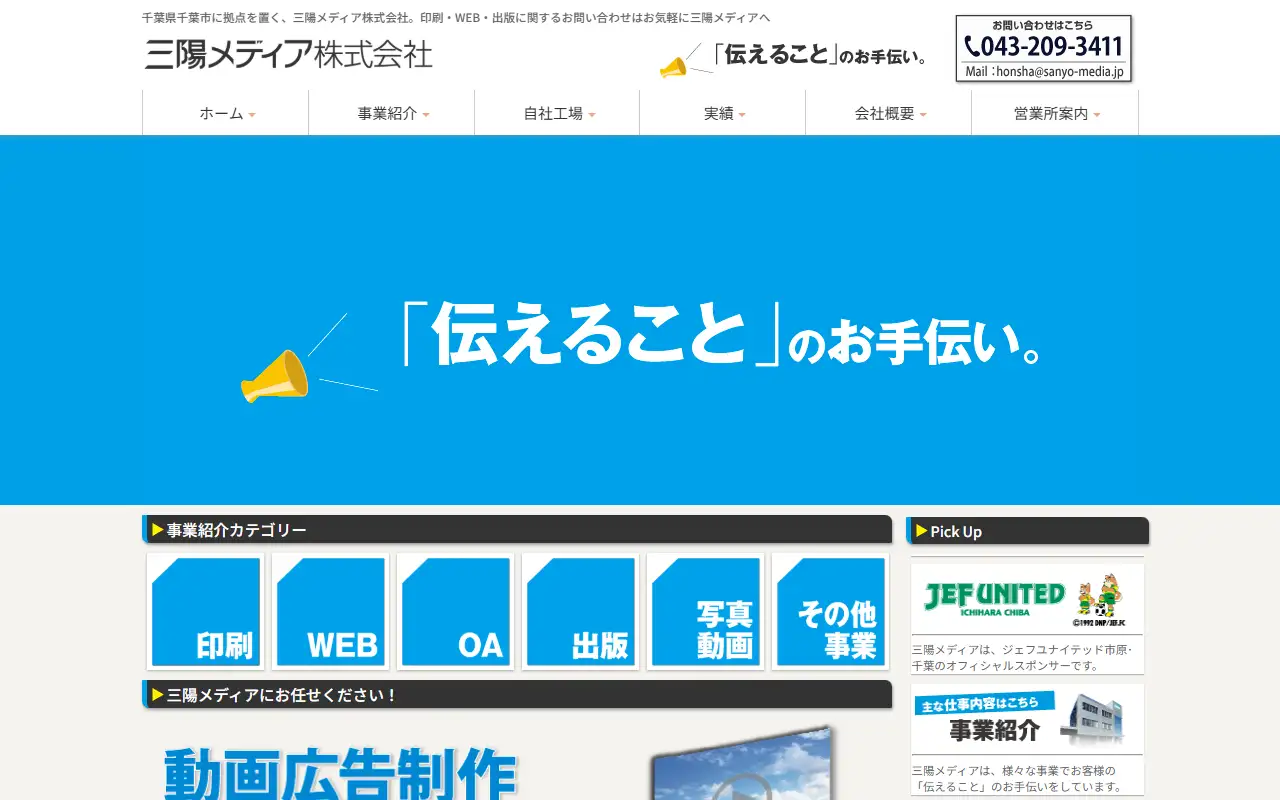Open the その他事業 business category tile
This screenshot has height=800, width=1280.
point(830,612)
